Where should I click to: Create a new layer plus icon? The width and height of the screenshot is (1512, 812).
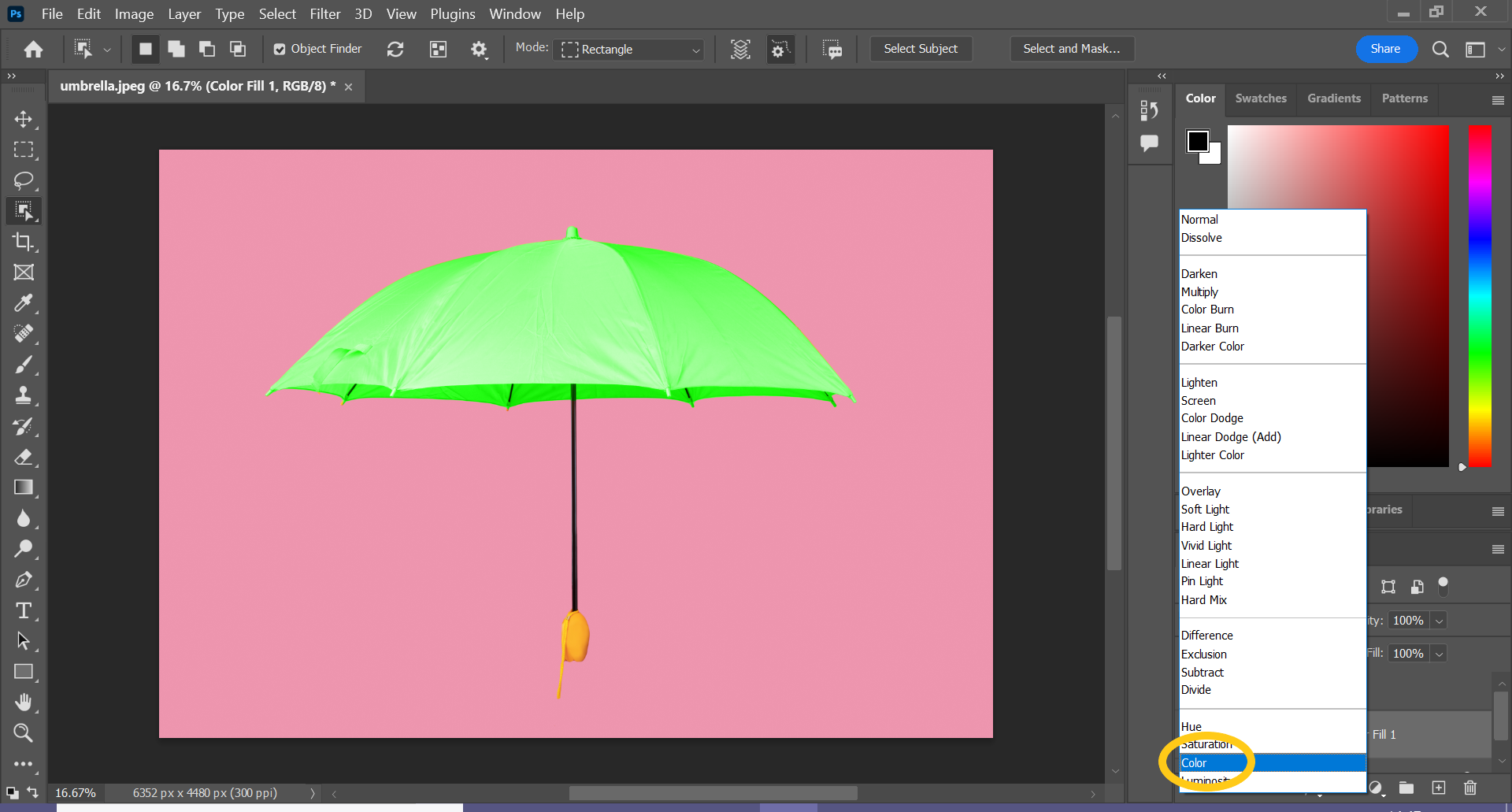pyautogui.click(x=1439, y=788)
